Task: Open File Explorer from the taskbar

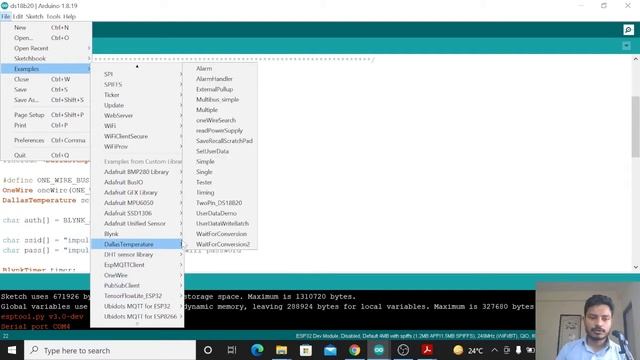Action: point(281,350)
